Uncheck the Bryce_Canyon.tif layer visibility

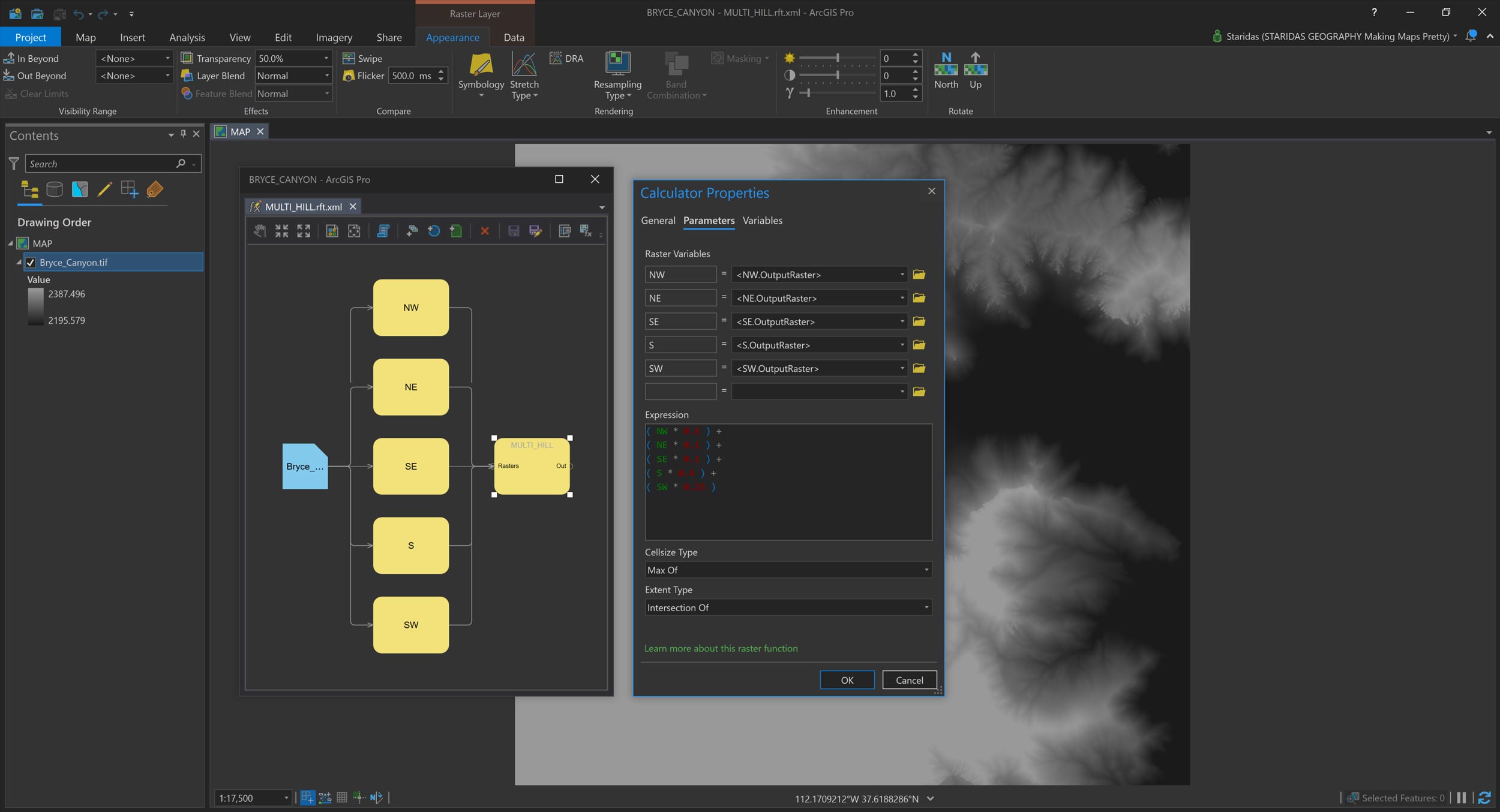coord(31,263)
